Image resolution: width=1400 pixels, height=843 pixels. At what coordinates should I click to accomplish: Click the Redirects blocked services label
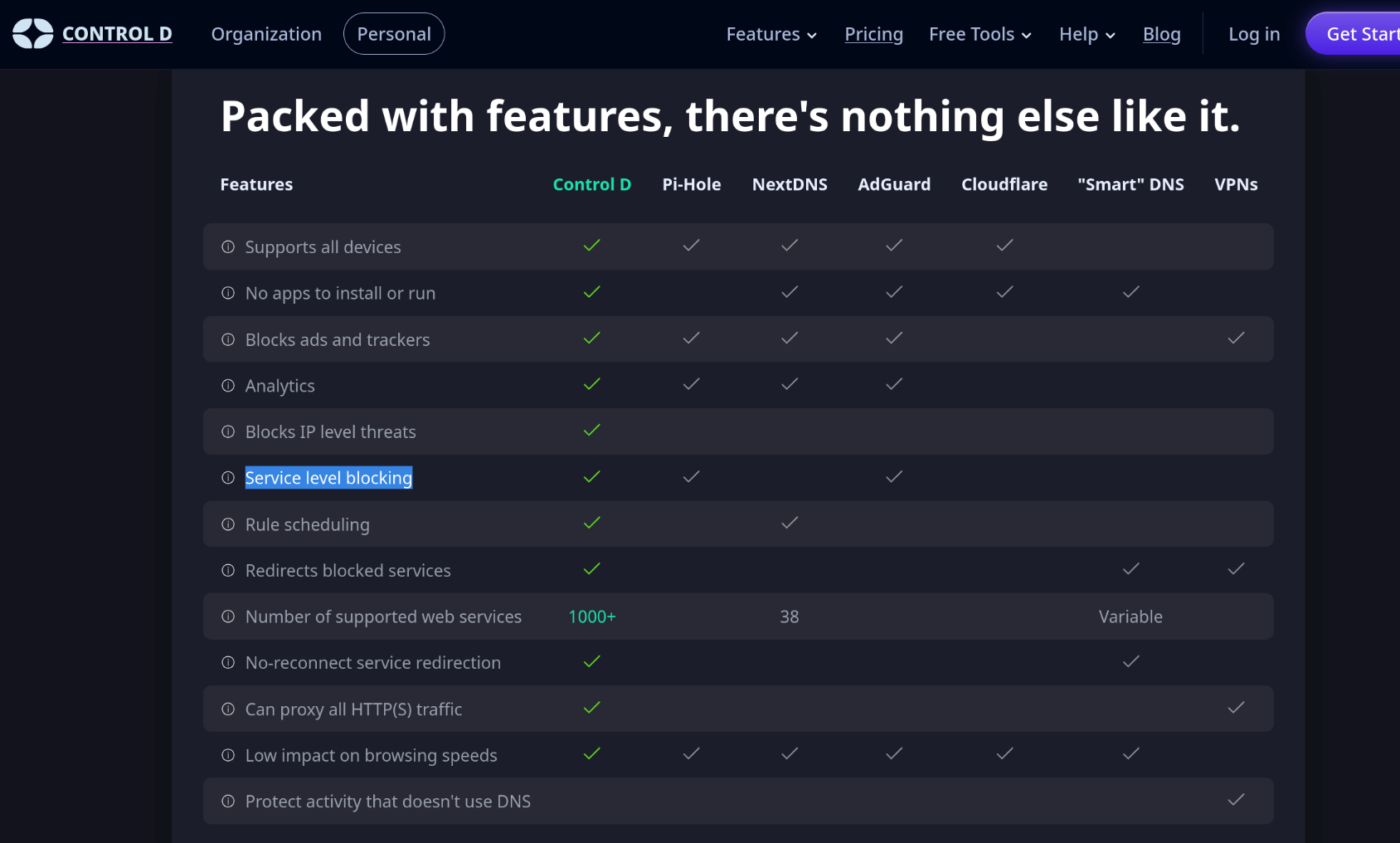(348, 570)
